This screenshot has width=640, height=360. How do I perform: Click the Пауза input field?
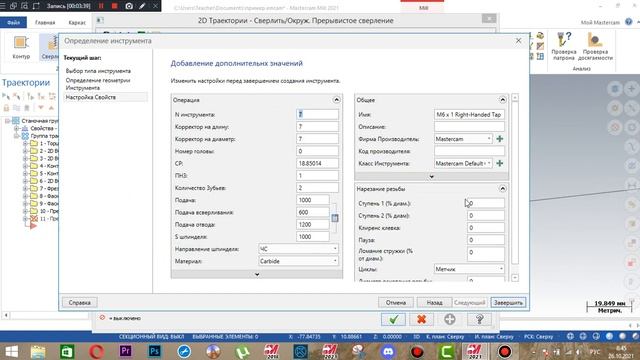486,240
